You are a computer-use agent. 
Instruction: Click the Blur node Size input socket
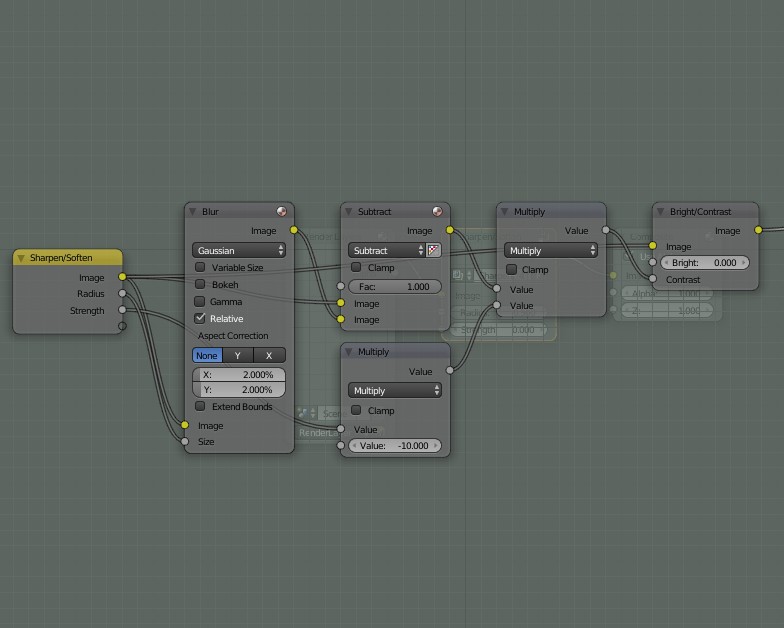185,441
